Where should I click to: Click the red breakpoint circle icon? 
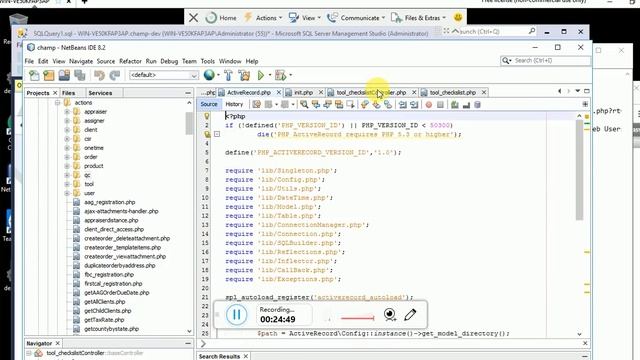pyautogui.click(x=429, y=104)
